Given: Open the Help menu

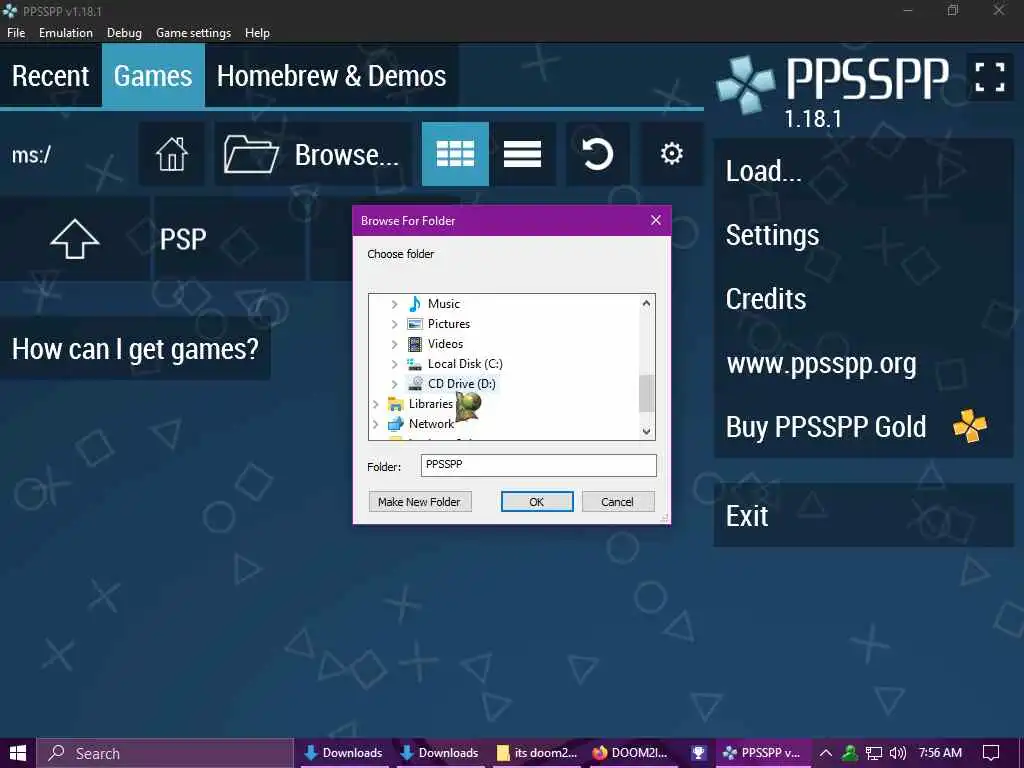Looking at the screenshot, I should pos(257,33).
